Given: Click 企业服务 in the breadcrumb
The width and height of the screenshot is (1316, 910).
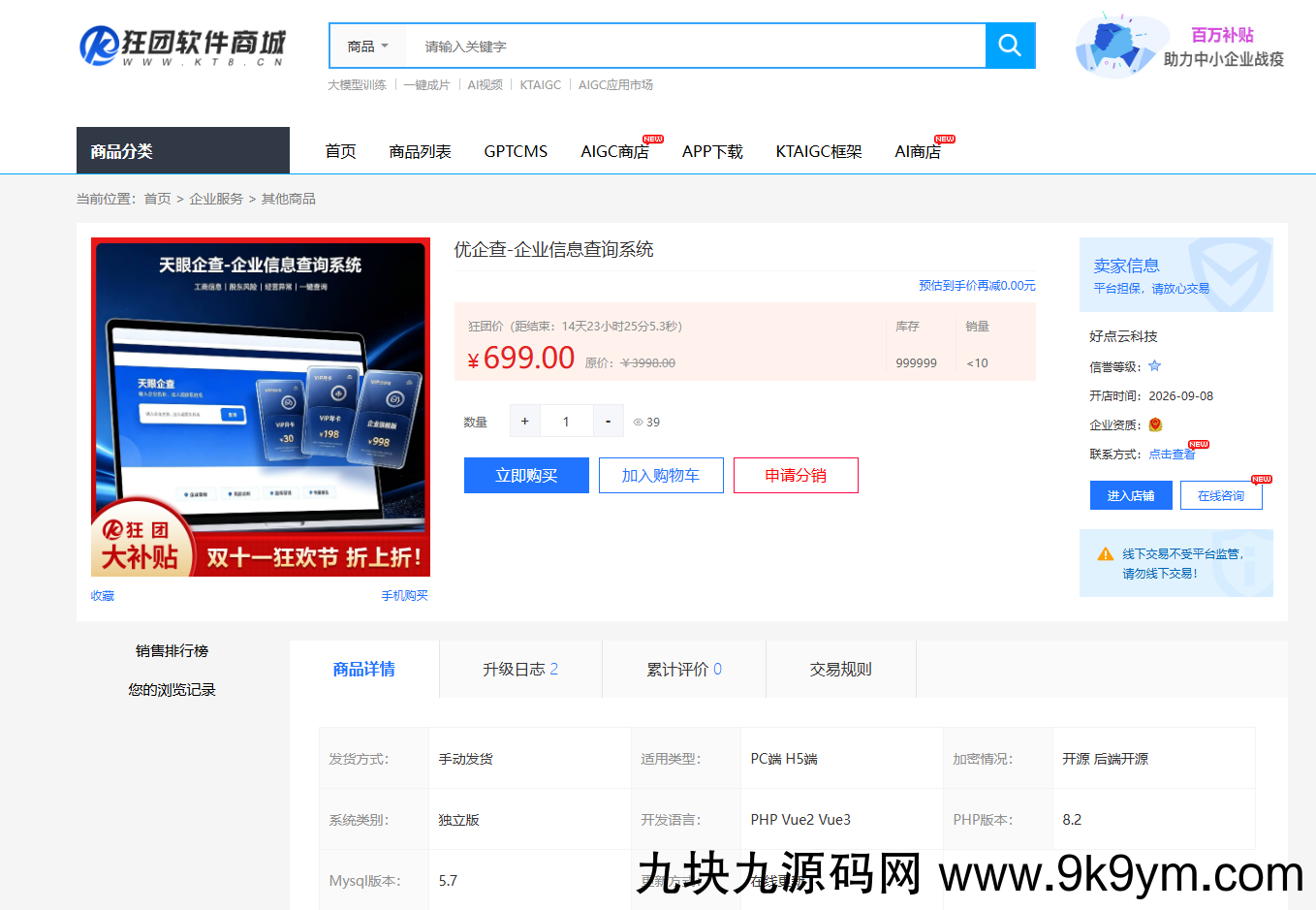Looking at the screenshot, I should coord(216,199).
